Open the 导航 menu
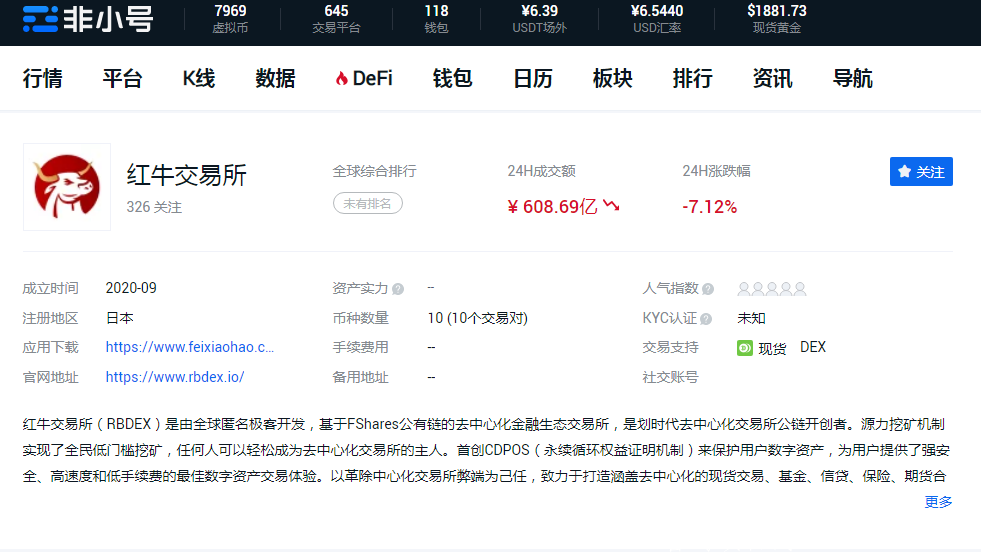 click(853, 79)
